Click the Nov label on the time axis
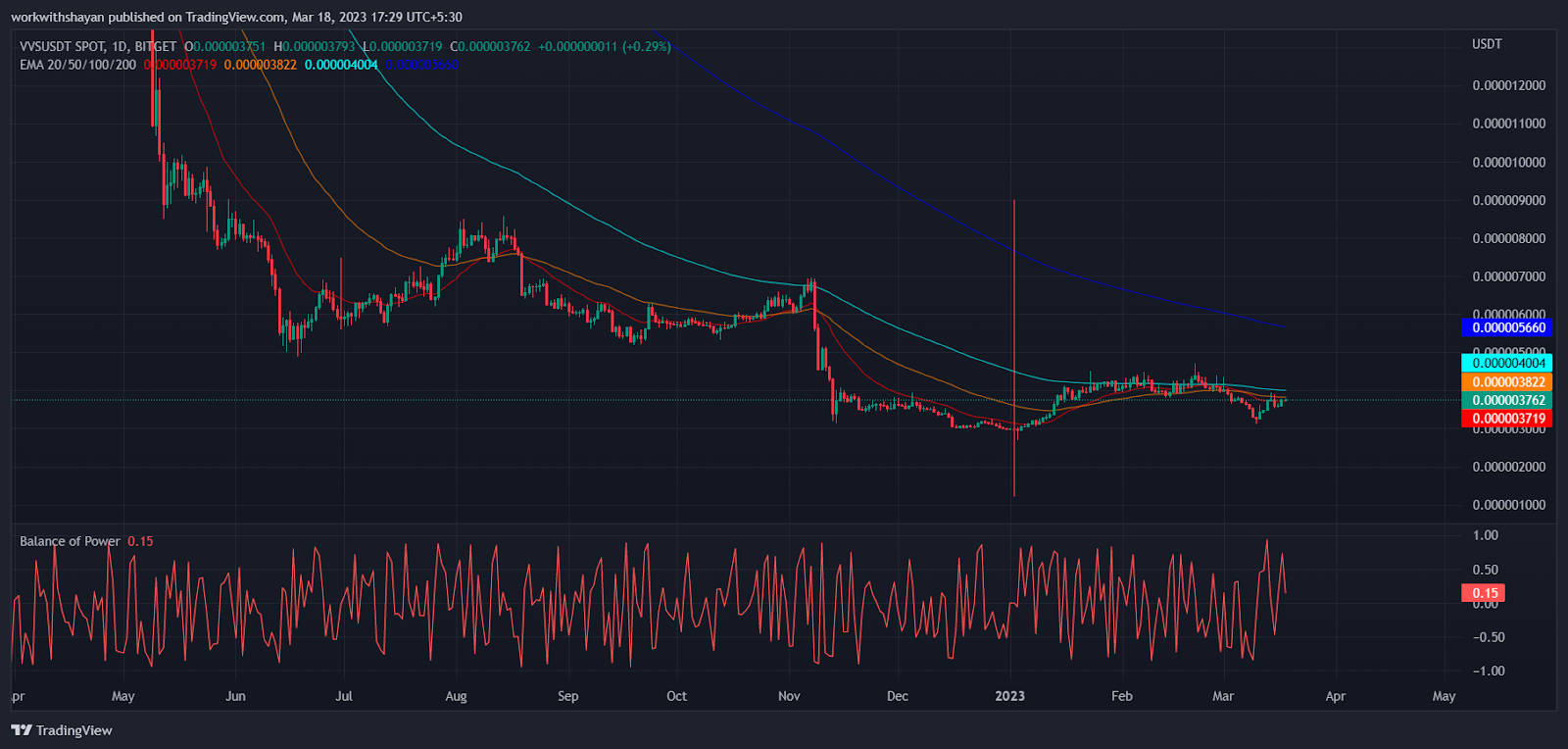Image resolution: width=1568 pixels, height=749 pixels. point(789,696)
